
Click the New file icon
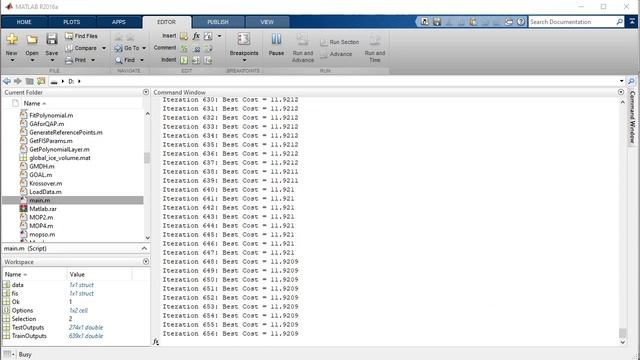(x=12, y=39)
